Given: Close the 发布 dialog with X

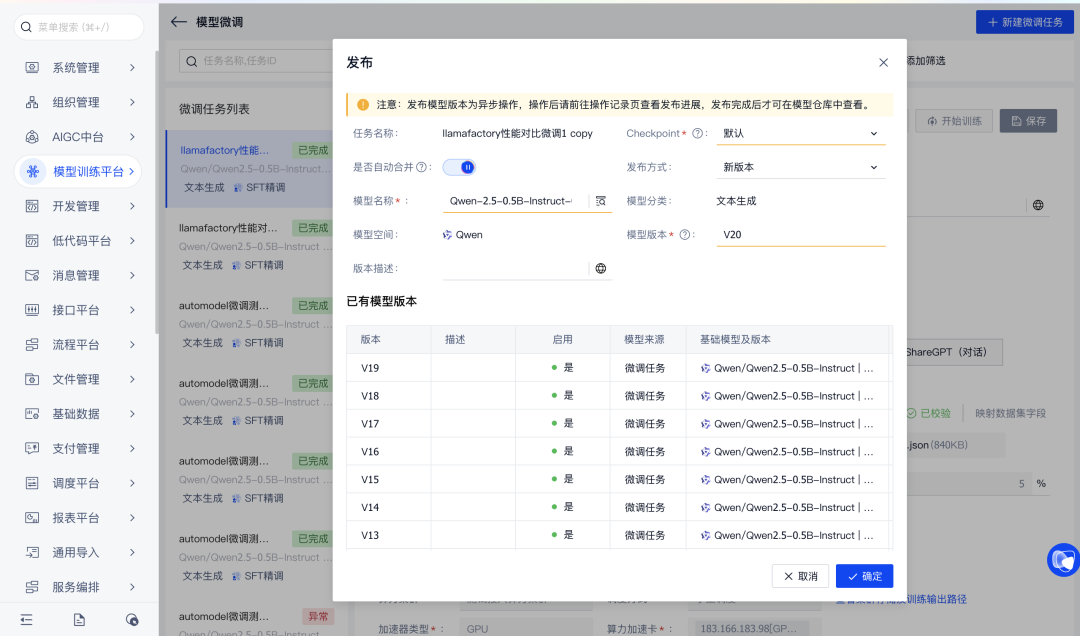Looking at the screenshot, I should click(883, 63).
